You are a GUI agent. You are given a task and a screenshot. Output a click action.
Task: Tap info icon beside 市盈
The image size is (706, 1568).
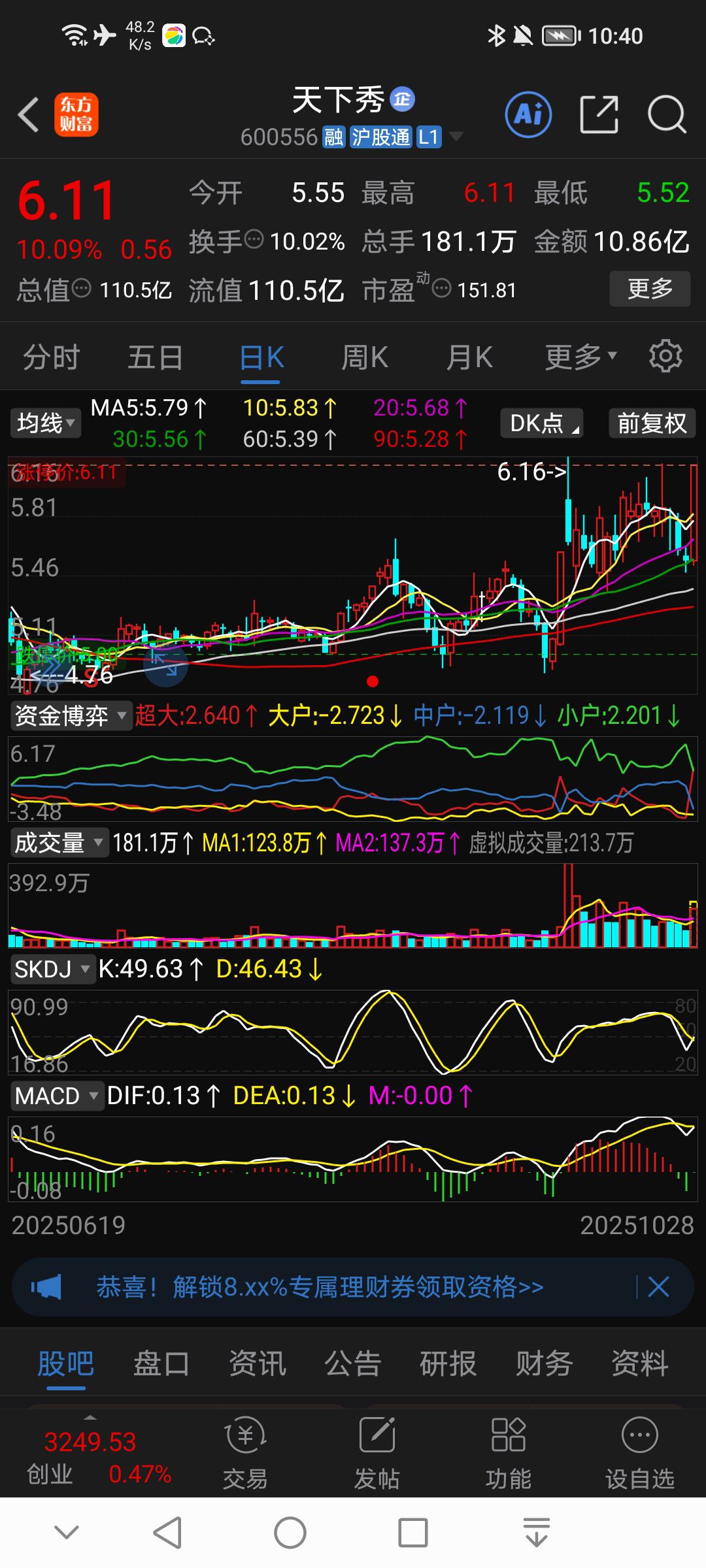tap(442, 287)
